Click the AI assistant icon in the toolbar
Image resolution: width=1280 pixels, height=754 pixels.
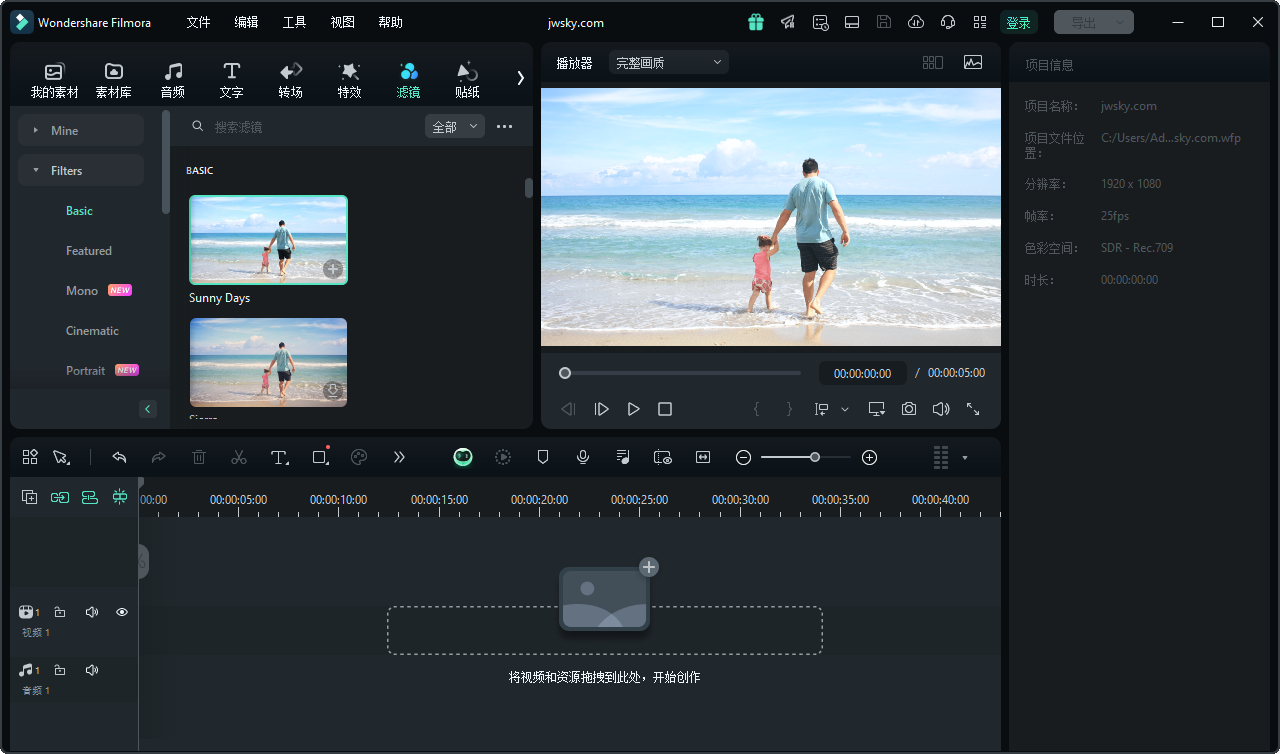point(463,457)
